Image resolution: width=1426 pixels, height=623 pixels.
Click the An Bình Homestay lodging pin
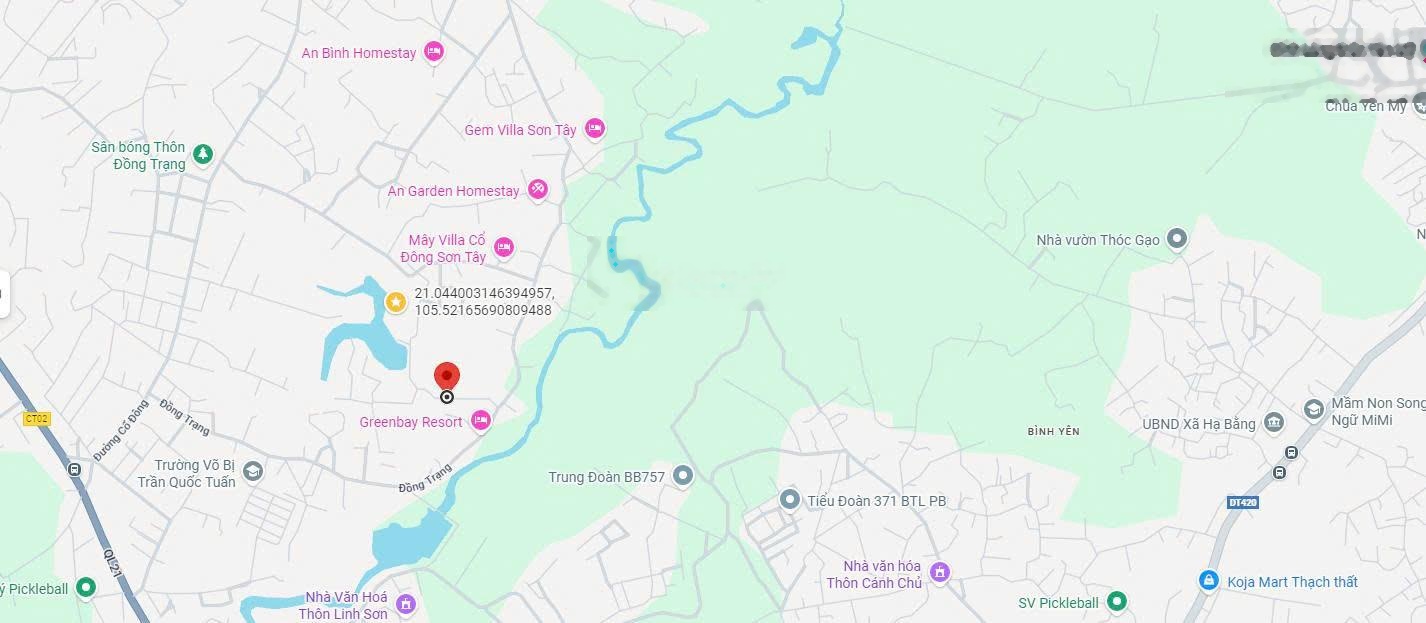433,51
